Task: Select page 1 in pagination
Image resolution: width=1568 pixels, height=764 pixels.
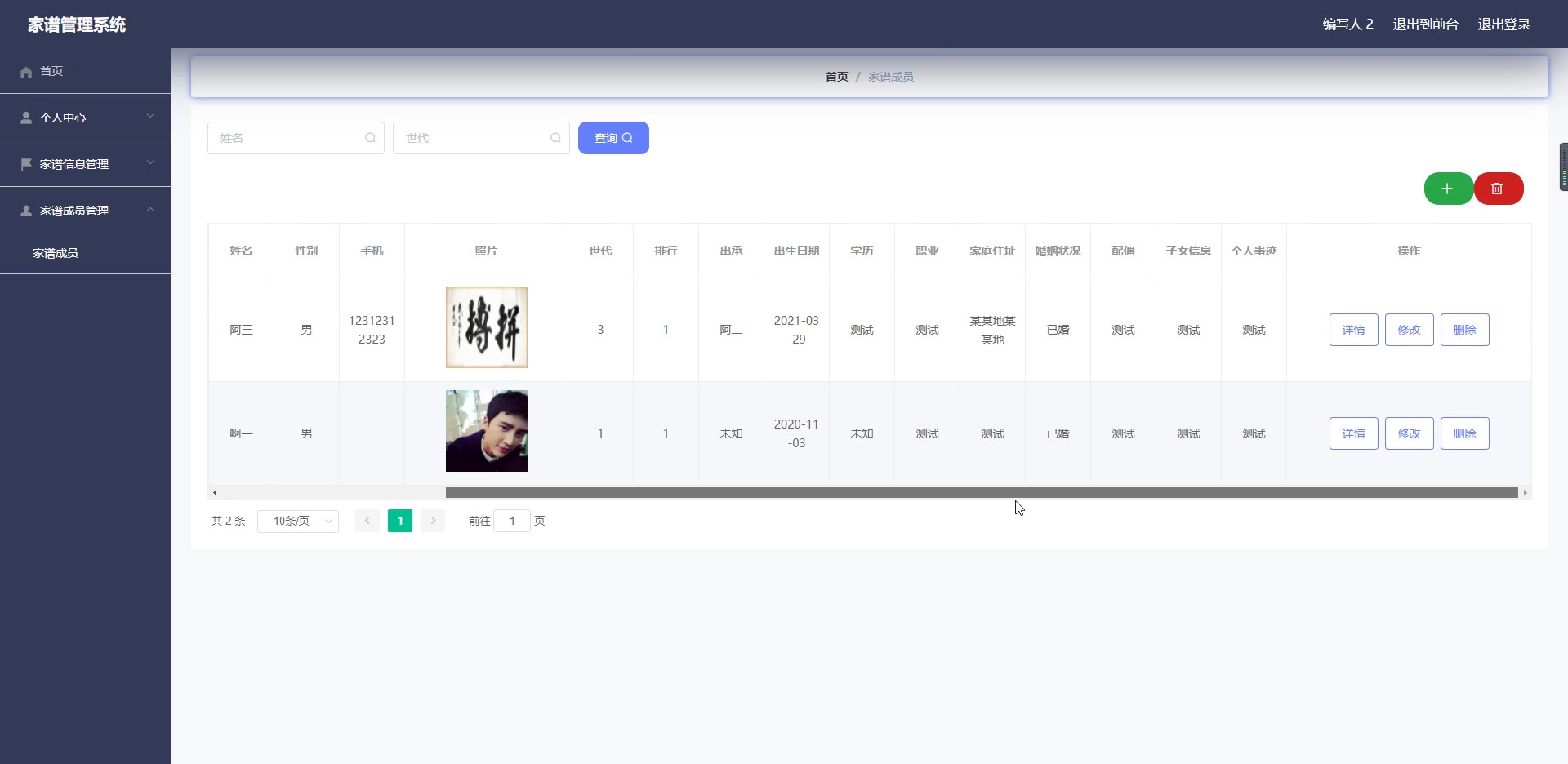Action: coord(400,521)
